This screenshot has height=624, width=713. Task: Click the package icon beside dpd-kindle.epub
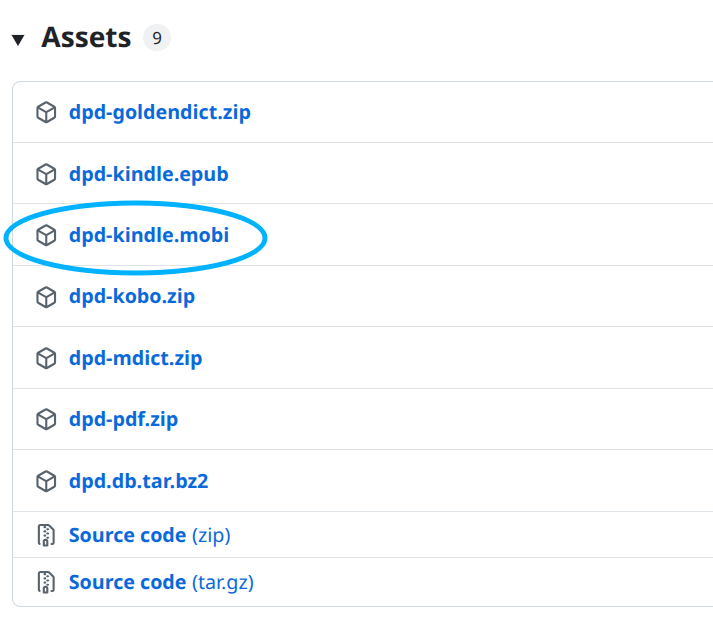46,174
